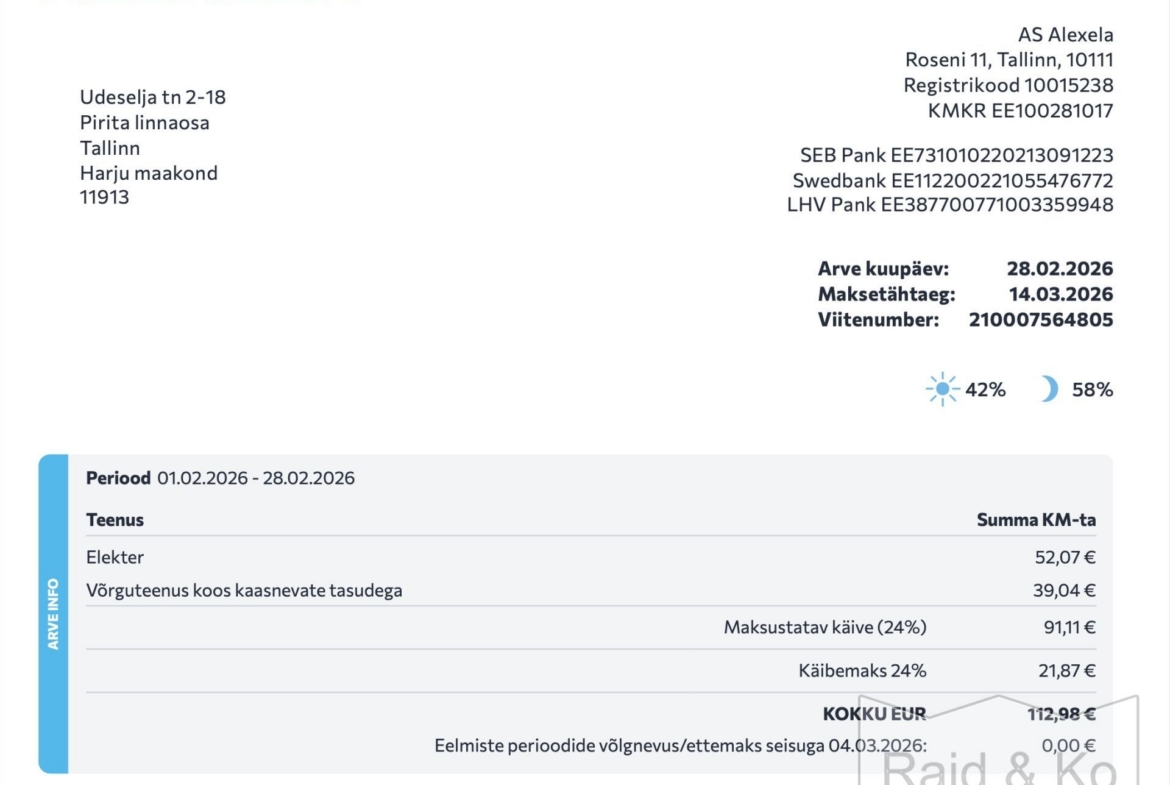Click the Swedbank account number line
1170x785 pixels.
(953, 181)
